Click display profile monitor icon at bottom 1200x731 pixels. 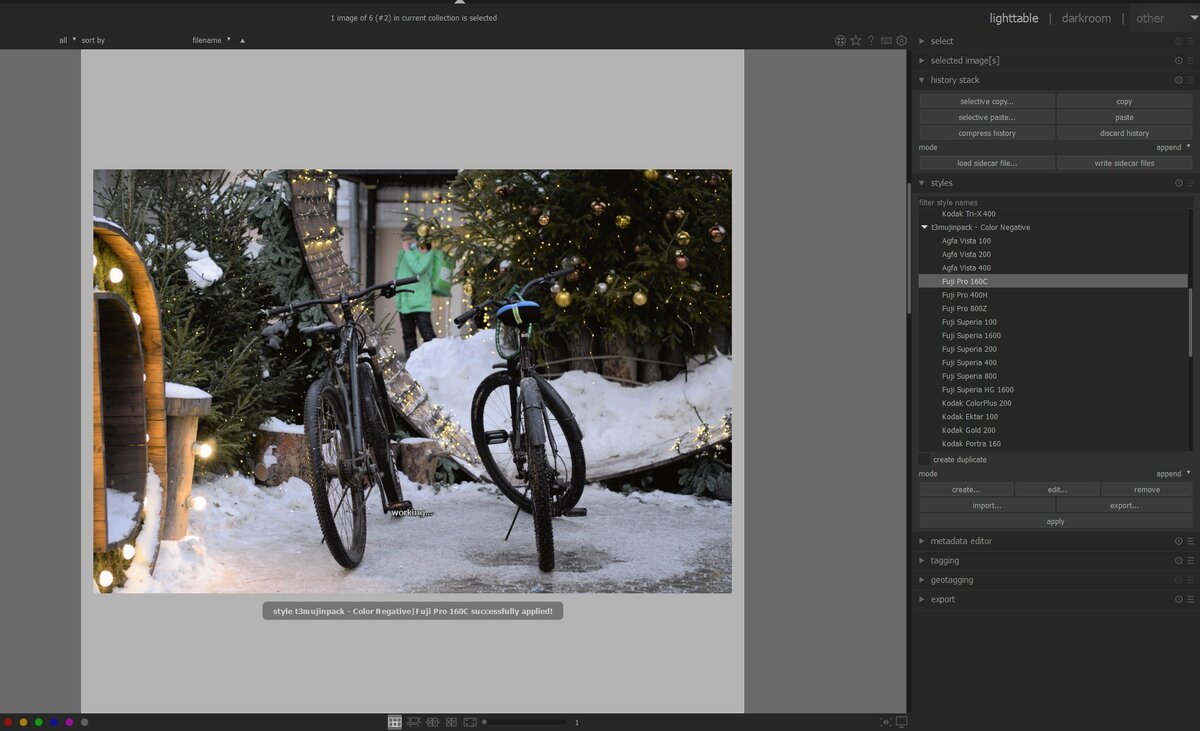click(901, 722)
